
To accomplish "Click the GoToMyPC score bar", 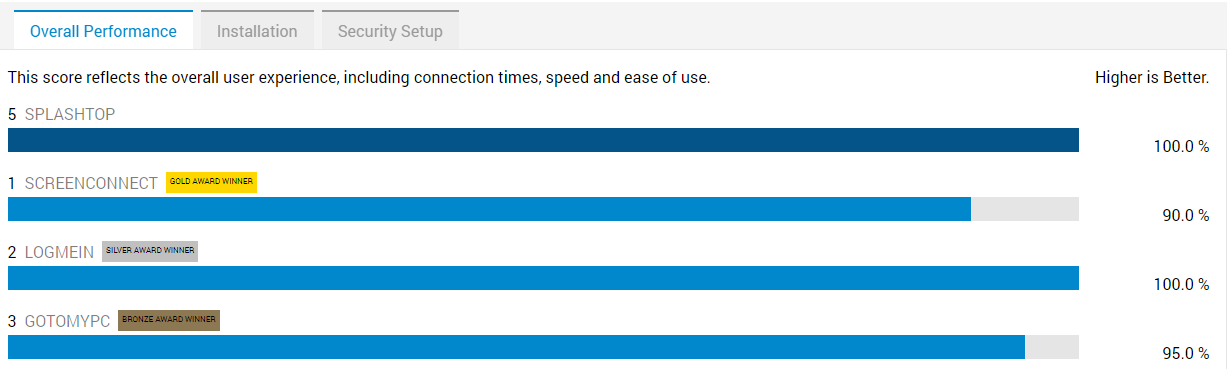I will 516,347.
